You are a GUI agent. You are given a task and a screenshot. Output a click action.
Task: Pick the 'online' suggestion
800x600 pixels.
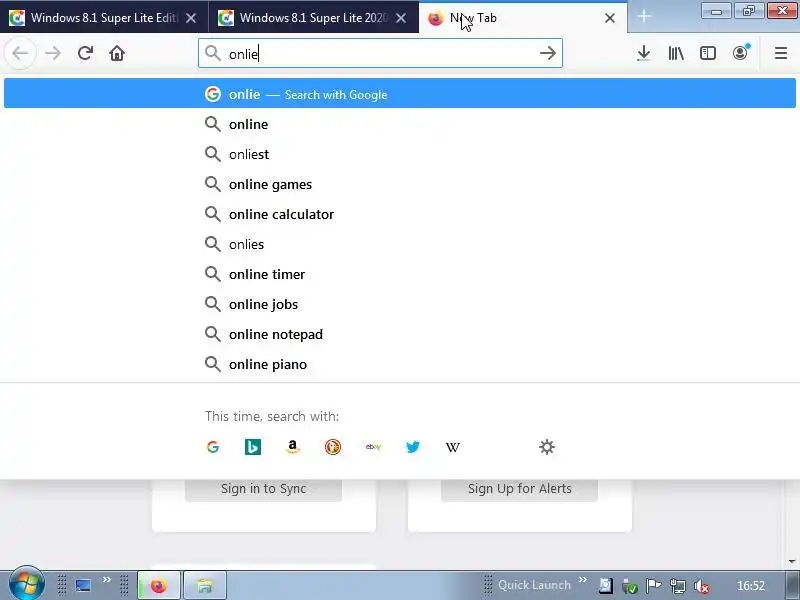400,124
